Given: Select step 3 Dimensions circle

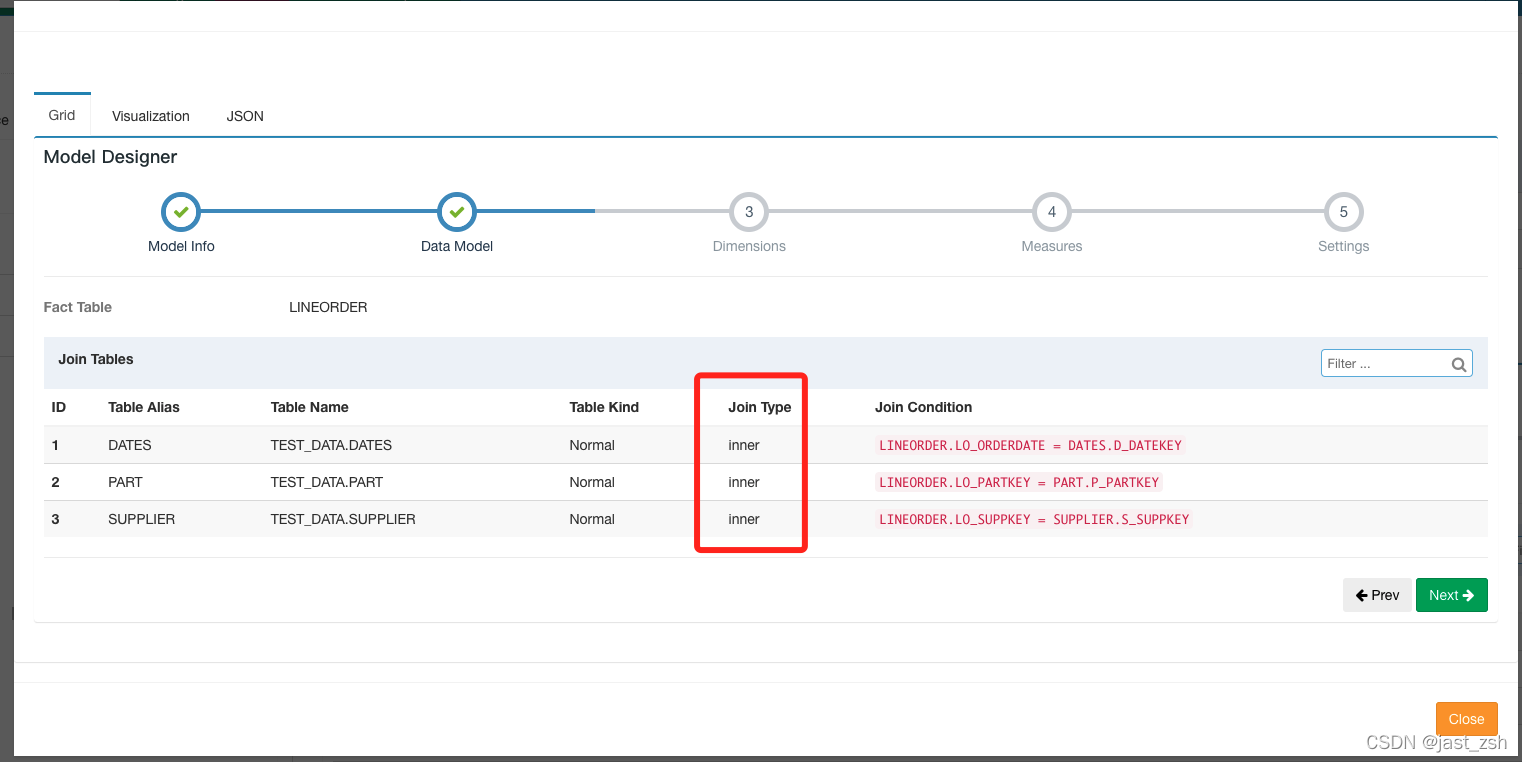Looking at the screenshot, I should click(x=749, y=212).
